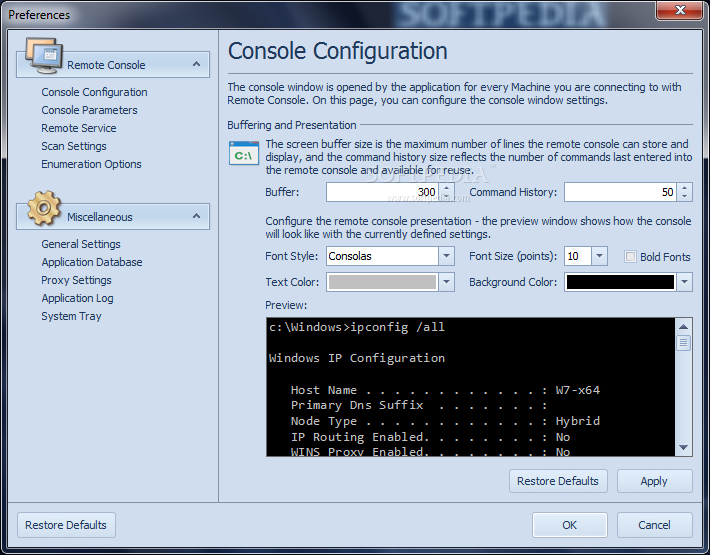Click 'Windows IP Configuration' preview text

pos(357,359)
